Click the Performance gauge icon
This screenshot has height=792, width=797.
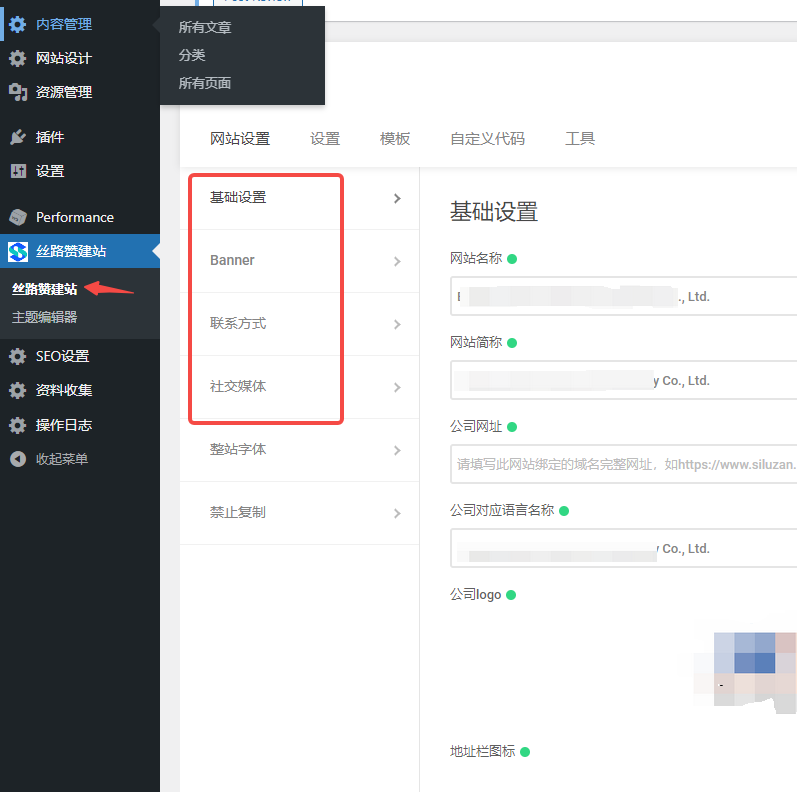[18, 217]
